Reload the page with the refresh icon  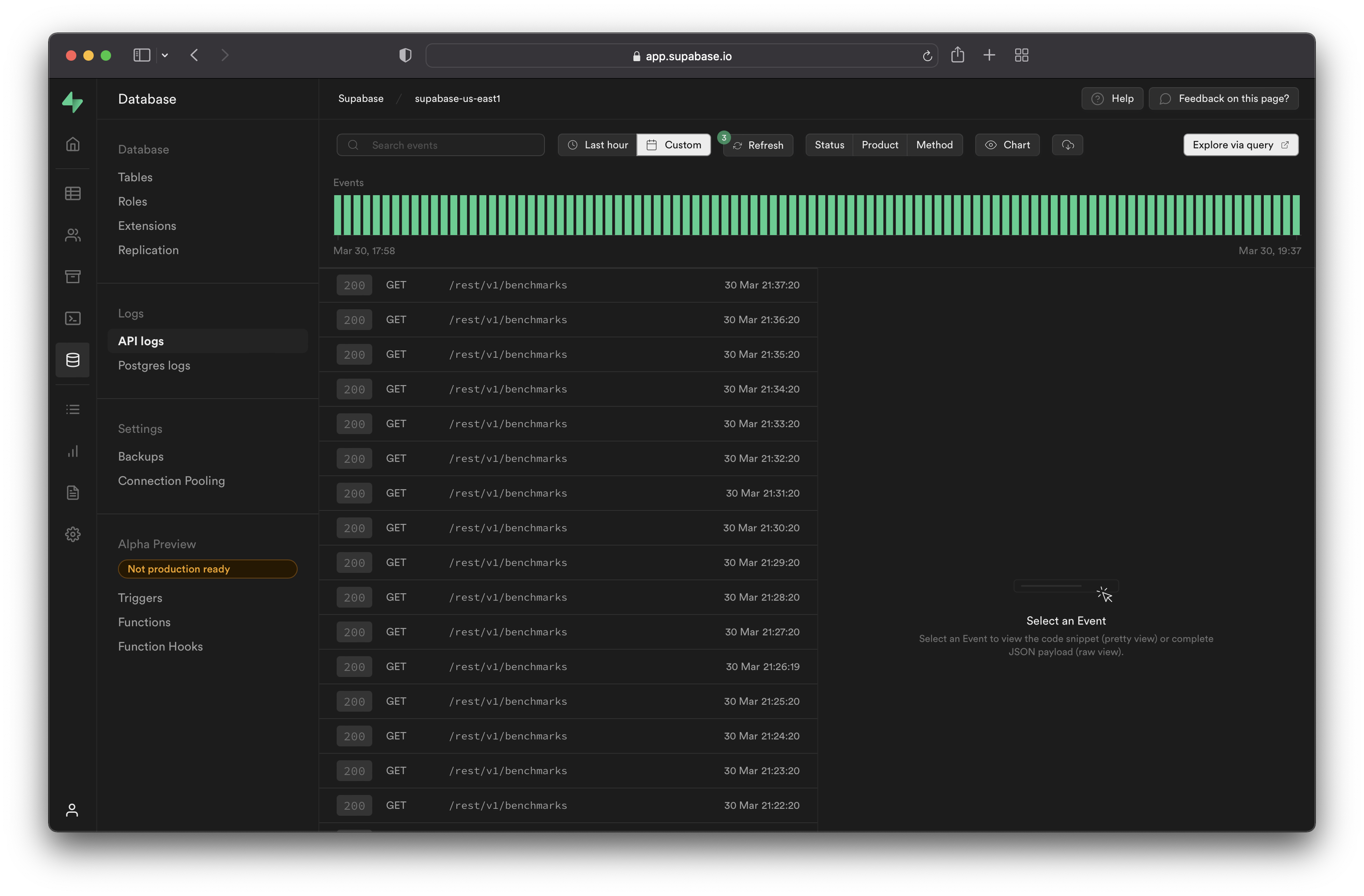click(927, 56)
